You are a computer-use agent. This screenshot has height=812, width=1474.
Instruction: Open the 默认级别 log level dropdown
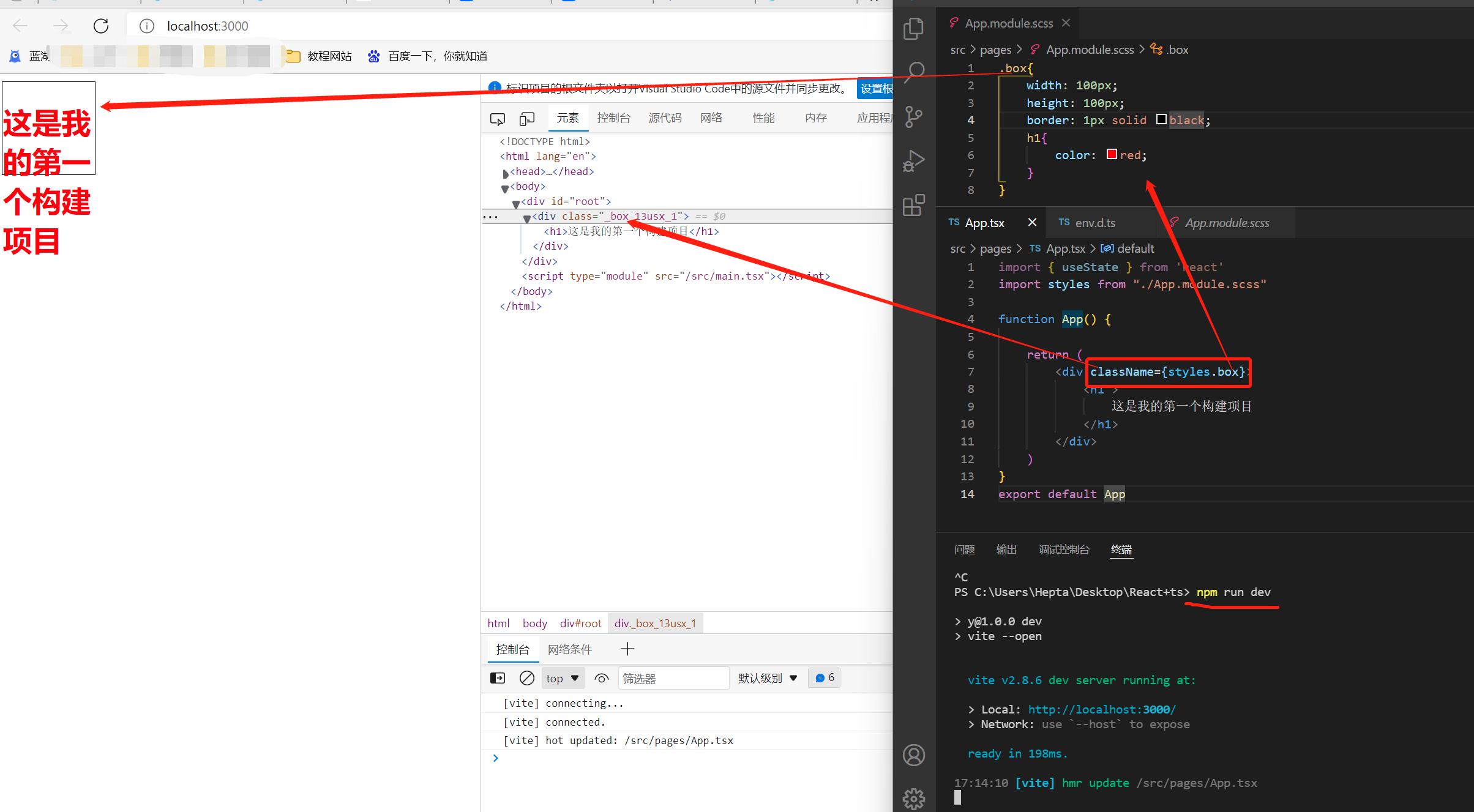pyautogui.click(x=768, y=678)
